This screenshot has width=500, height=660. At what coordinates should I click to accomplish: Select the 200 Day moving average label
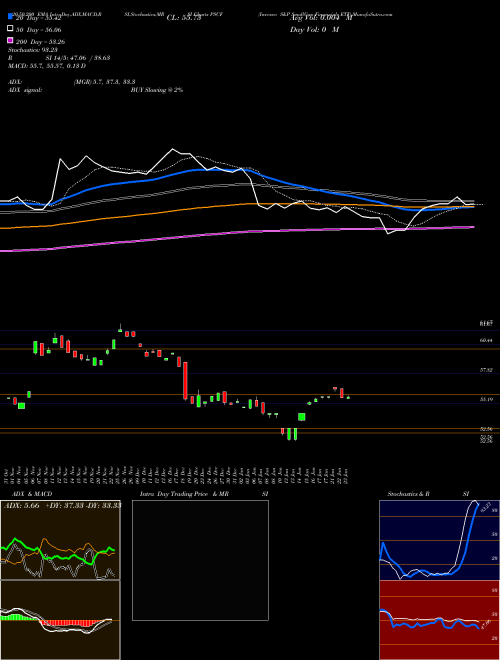coord(40,42)
